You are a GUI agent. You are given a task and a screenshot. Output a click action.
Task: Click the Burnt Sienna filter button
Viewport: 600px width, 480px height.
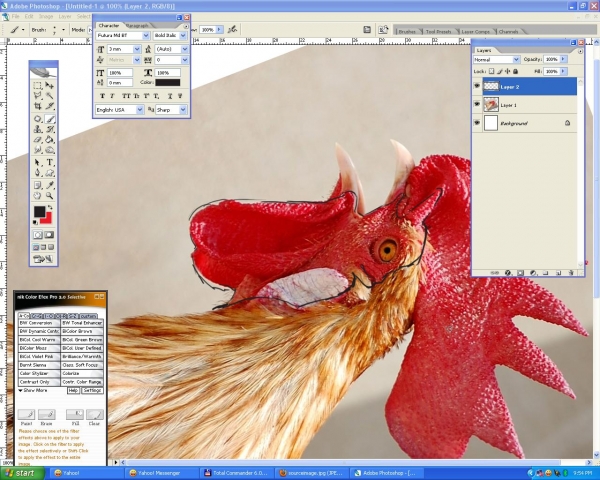point(39,365)
